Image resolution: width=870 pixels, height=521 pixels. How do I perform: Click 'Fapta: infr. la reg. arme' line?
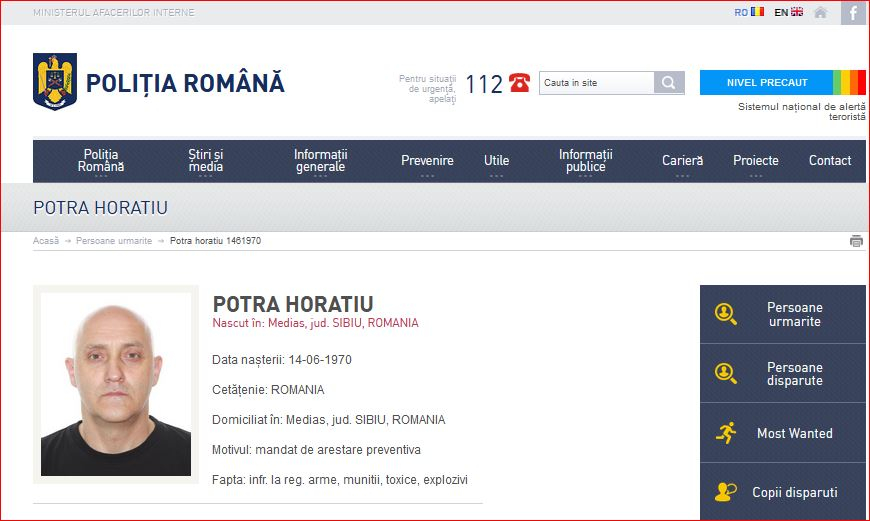(x=340, y=479)
